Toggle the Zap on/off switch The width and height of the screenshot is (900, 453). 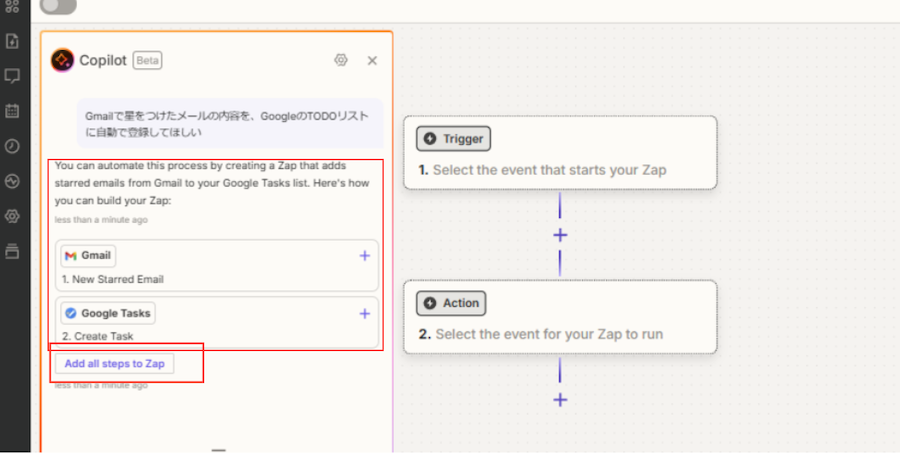[x=58, y=6]
